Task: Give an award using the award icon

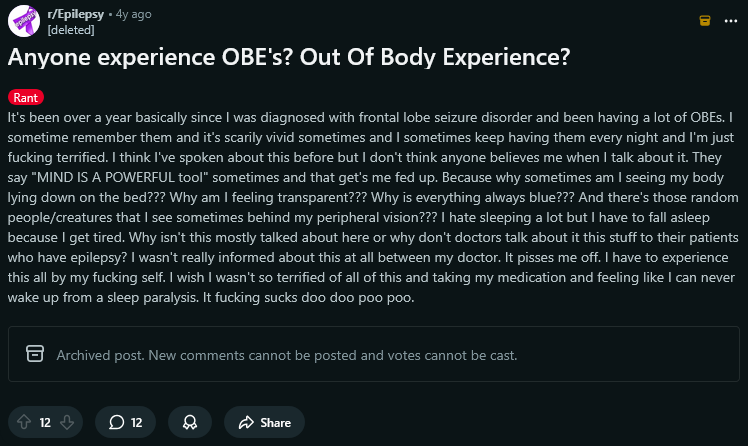Action: (189, 423)
